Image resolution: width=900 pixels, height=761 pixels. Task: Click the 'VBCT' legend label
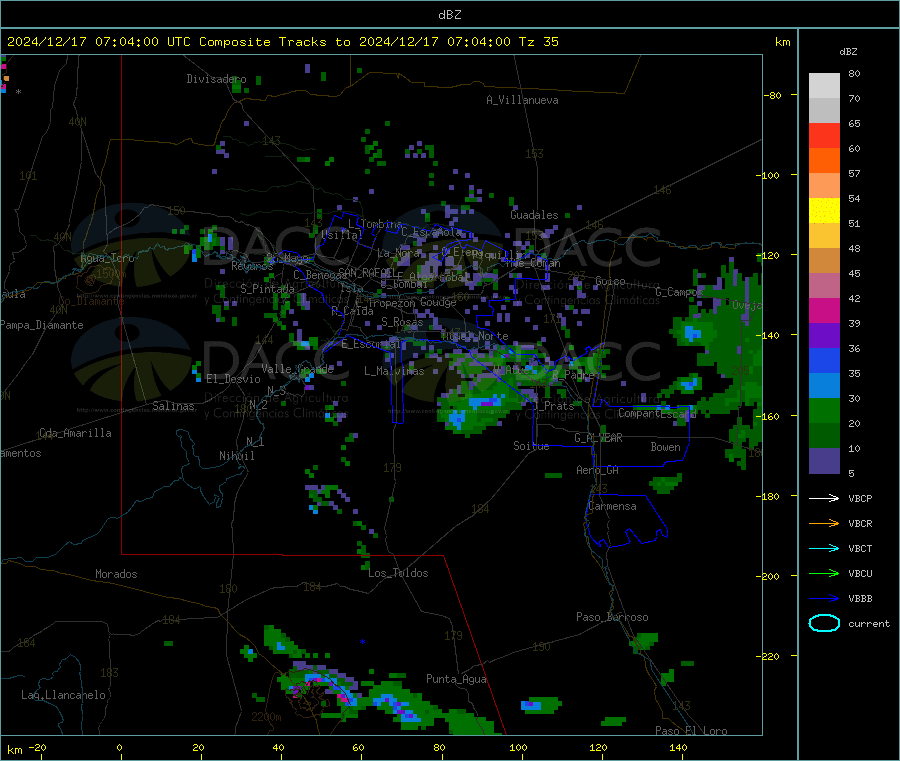(x=860, y=549)
